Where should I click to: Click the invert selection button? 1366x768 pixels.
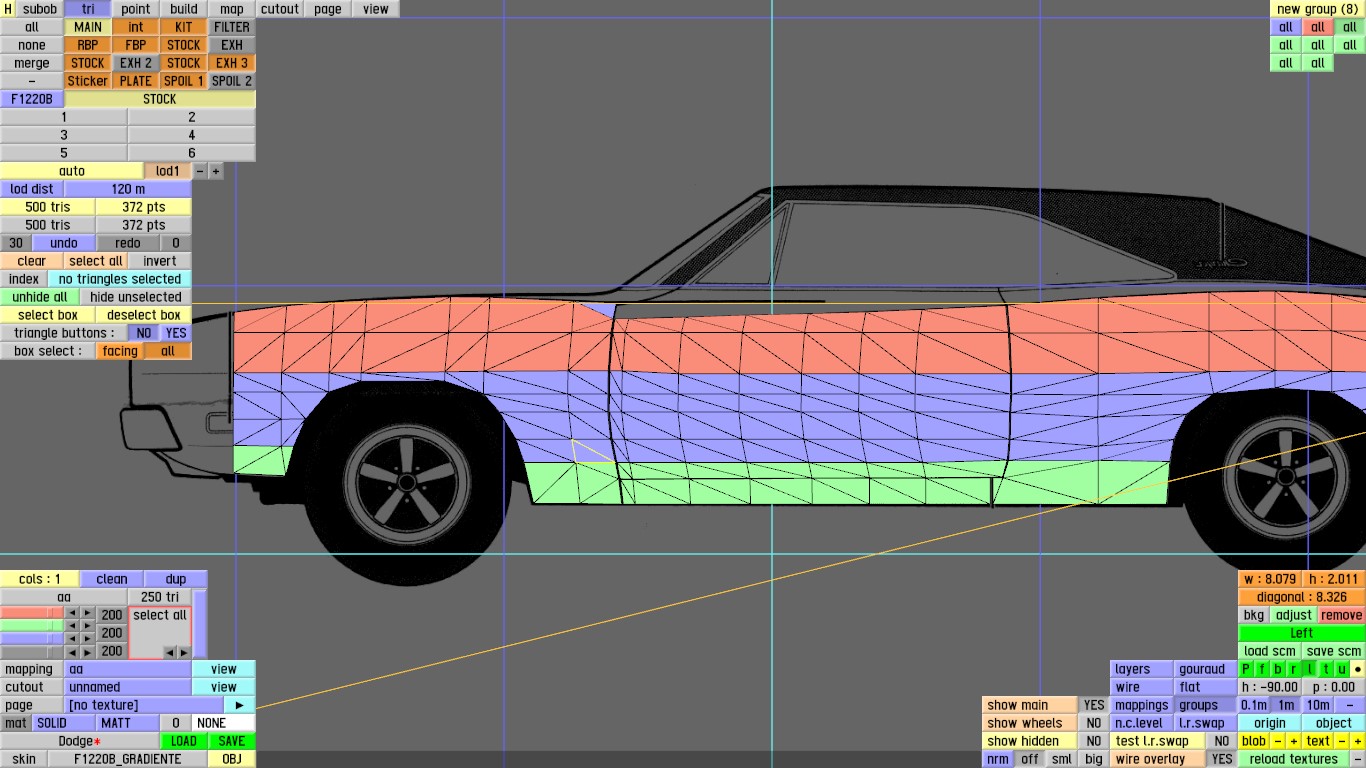pyautogui.click(x=160, y=261)
